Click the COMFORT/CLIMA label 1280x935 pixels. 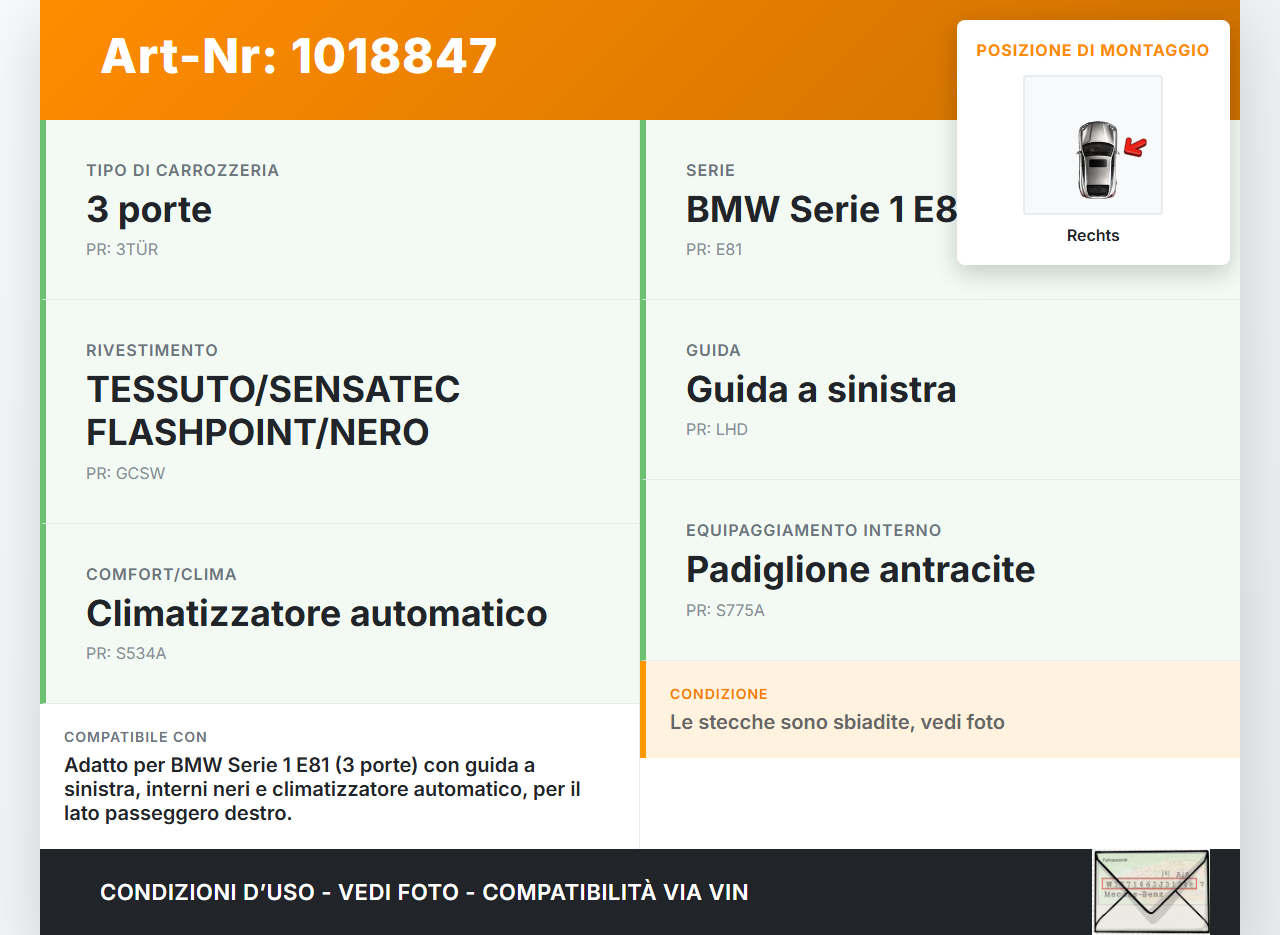[162, 575]
